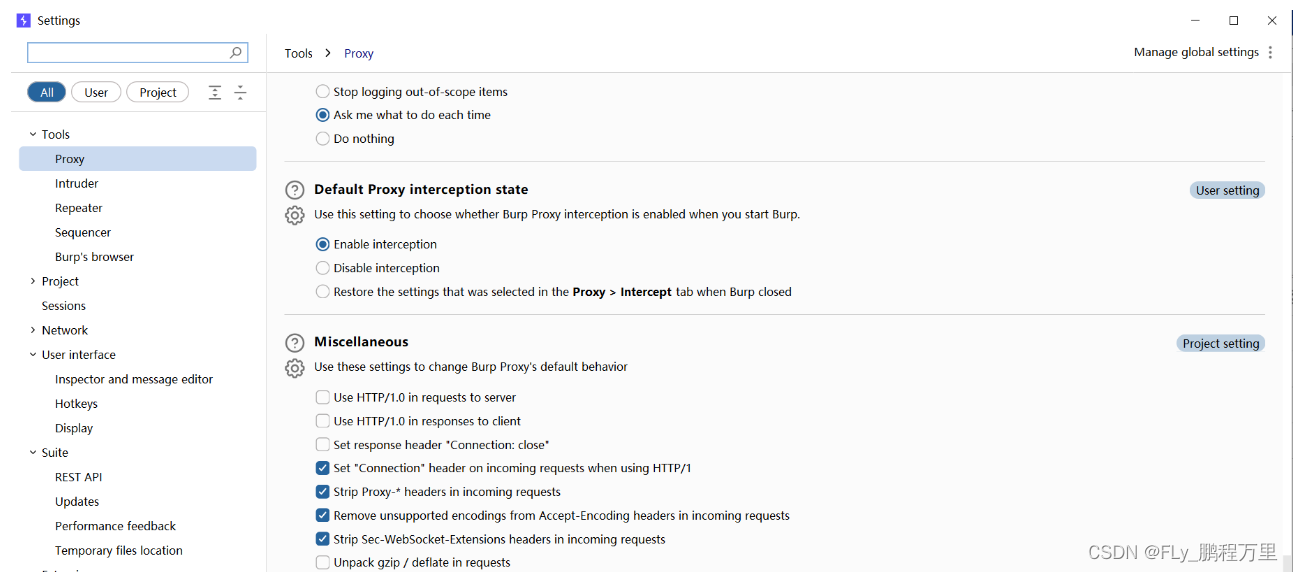Click the User setting badge
This screenshot has height=572, width=1293.
point(1228,190)
